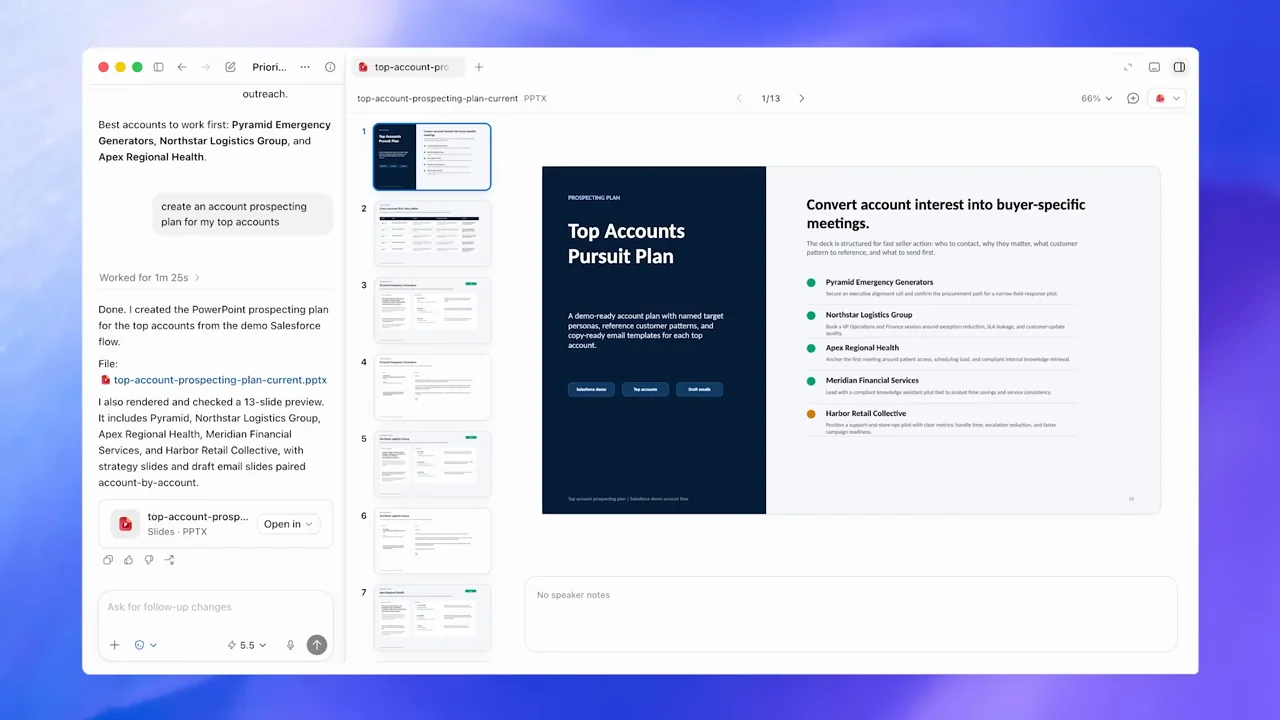Select slide 6 thumbnail
This screenshot has width=1280, height=720.
click(432, 541)
